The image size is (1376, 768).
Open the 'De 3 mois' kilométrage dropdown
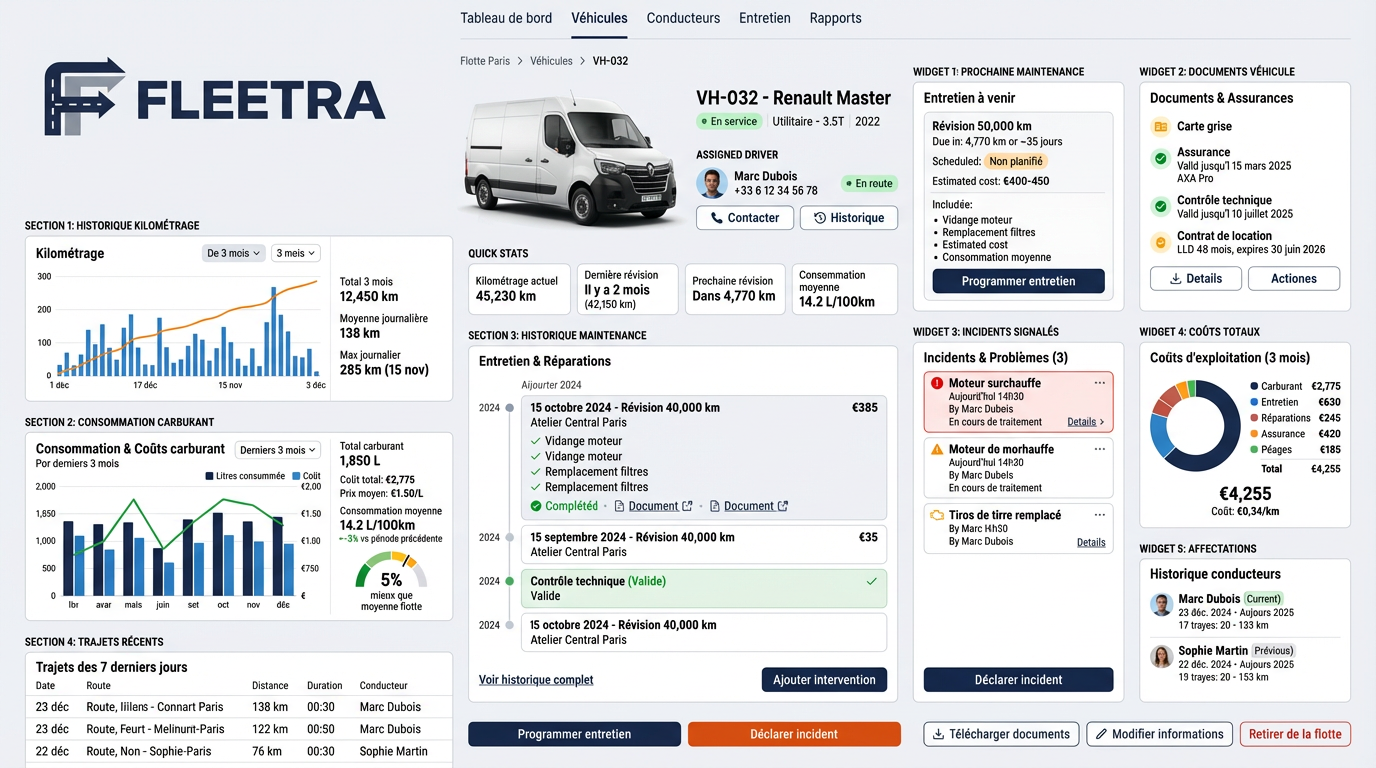coord(234,253)
